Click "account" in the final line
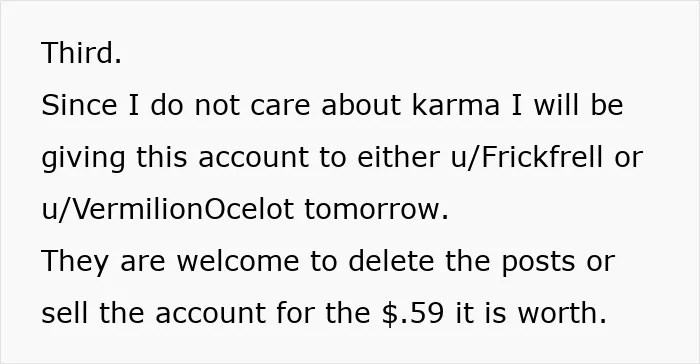The height and width of the screenshot is (364, 700). [x=210, y=314]
